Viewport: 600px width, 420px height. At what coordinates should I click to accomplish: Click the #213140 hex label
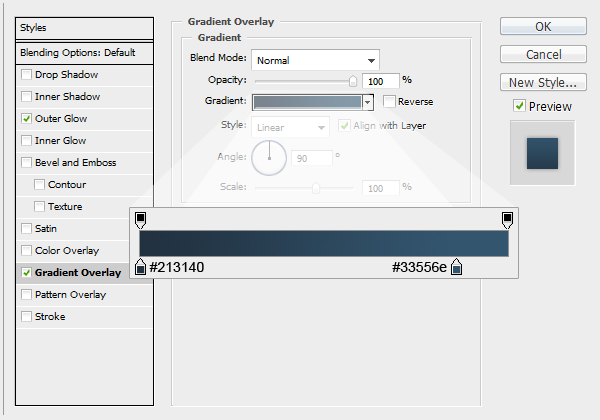click(x=177, y=267)
